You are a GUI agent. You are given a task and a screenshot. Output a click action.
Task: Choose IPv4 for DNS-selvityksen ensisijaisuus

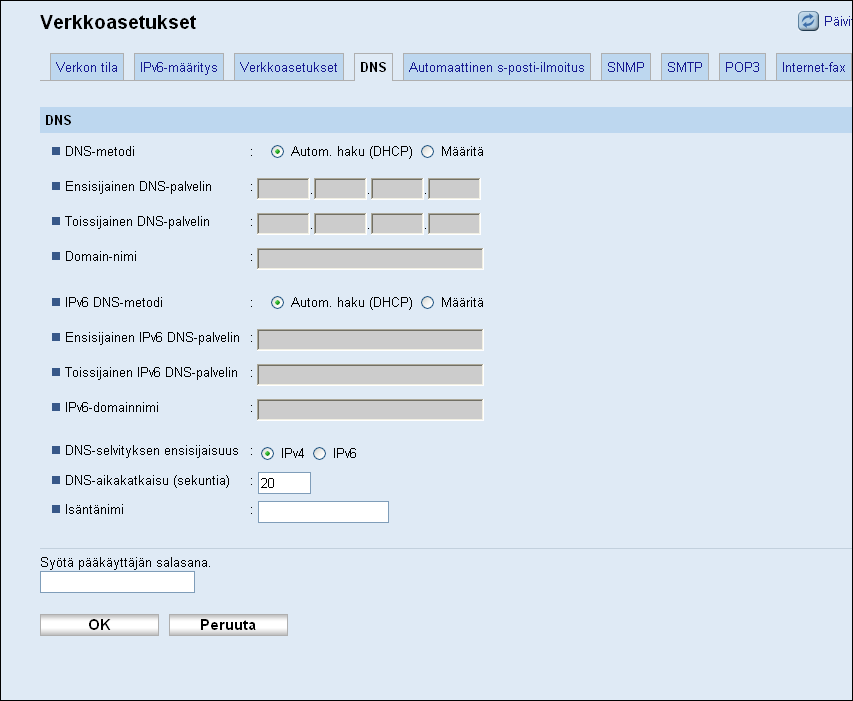267,454
